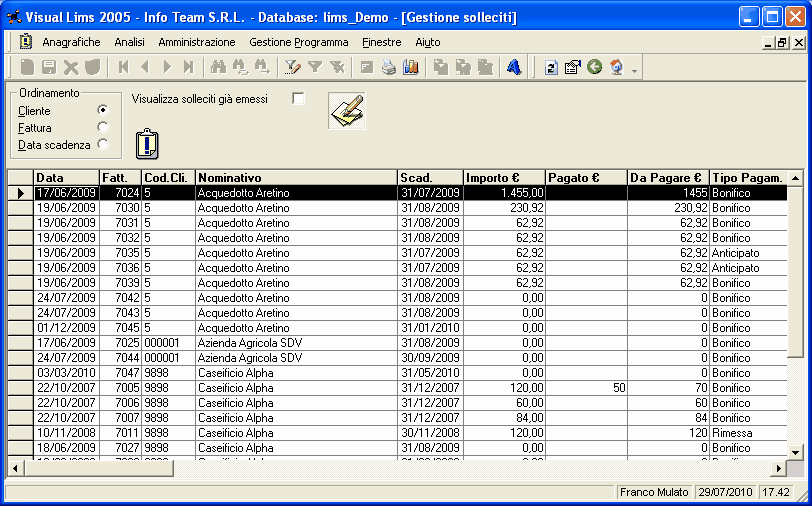The height and width of the screenshot is (506, 812).
Task: Jump to last record arrow
Action: (x=188, y=67)
